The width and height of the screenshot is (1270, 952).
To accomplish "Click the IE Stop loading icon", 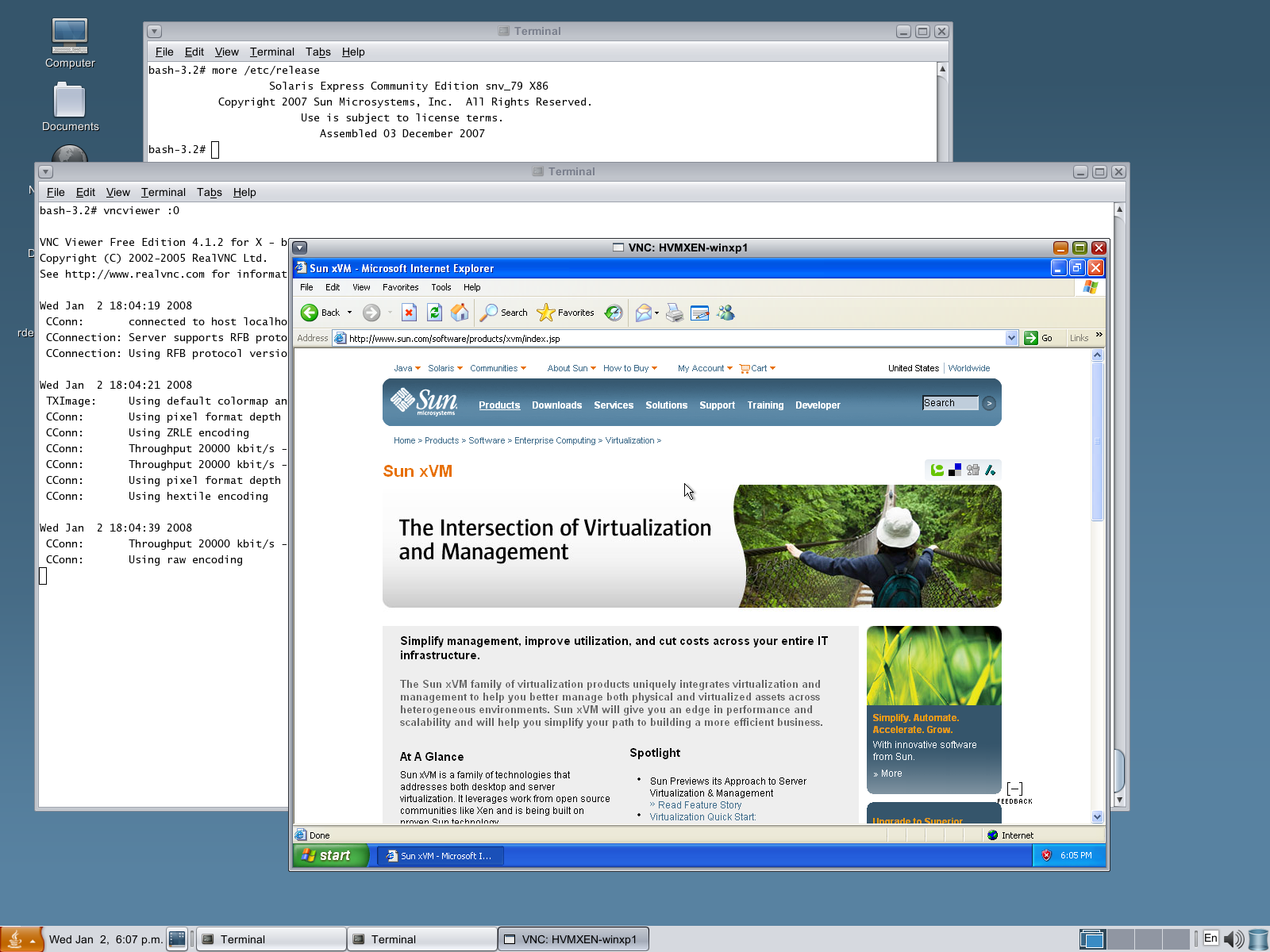I will [x=409, y=313].
